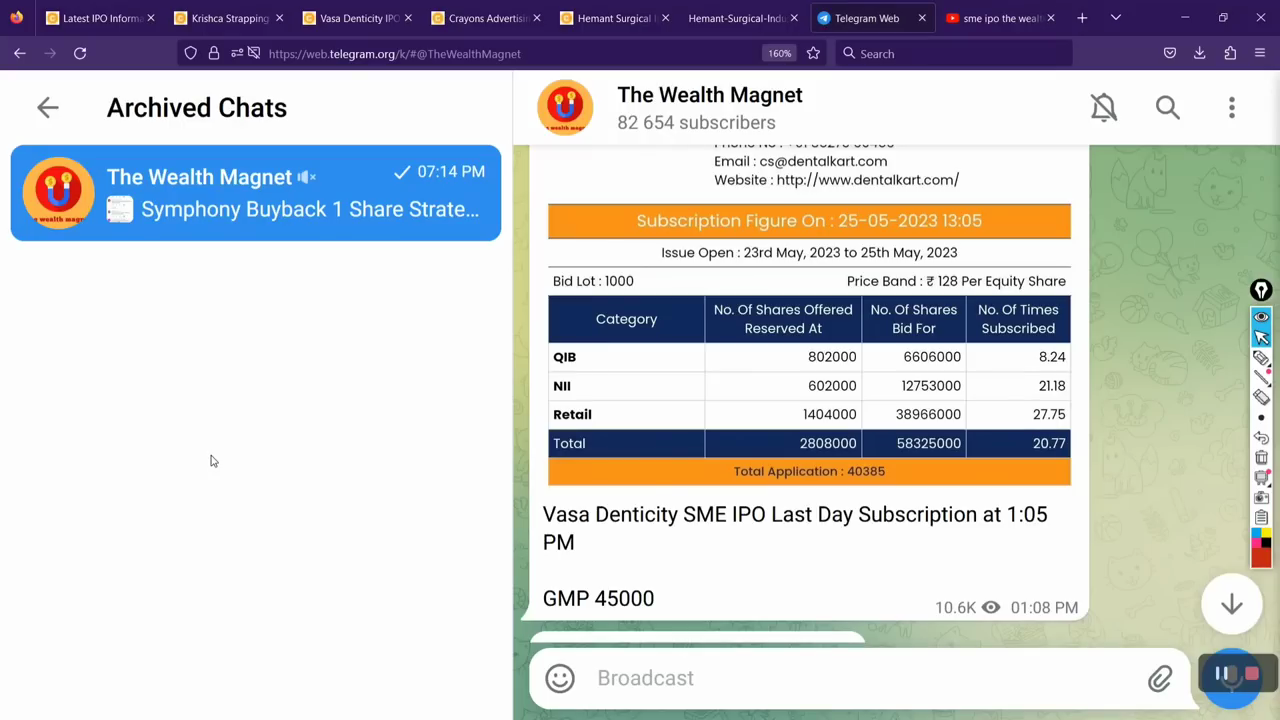The image size is (1280, 720).
Task: Capture screenshot with camera icon
Action: pyautogui.click(x=1261, y=497)
